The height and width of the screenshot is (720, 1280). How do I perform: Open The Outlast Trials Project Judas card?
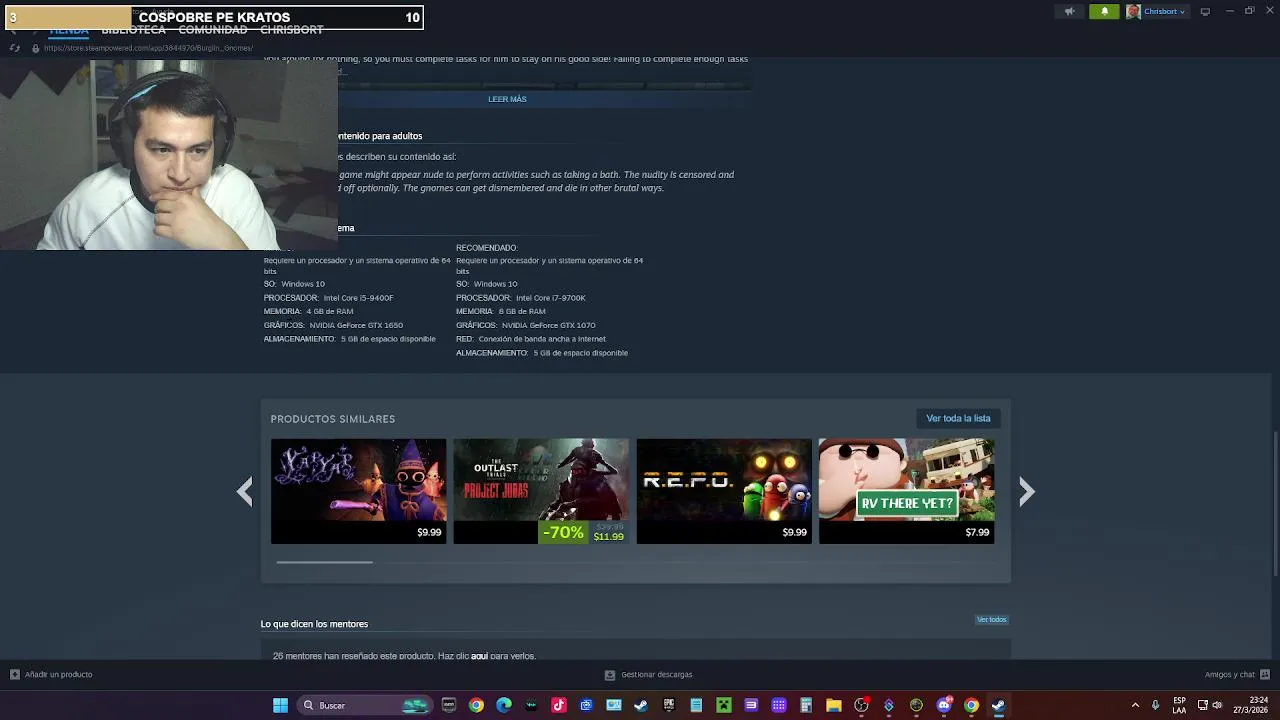pyautogui.click(x=541, y=491)
